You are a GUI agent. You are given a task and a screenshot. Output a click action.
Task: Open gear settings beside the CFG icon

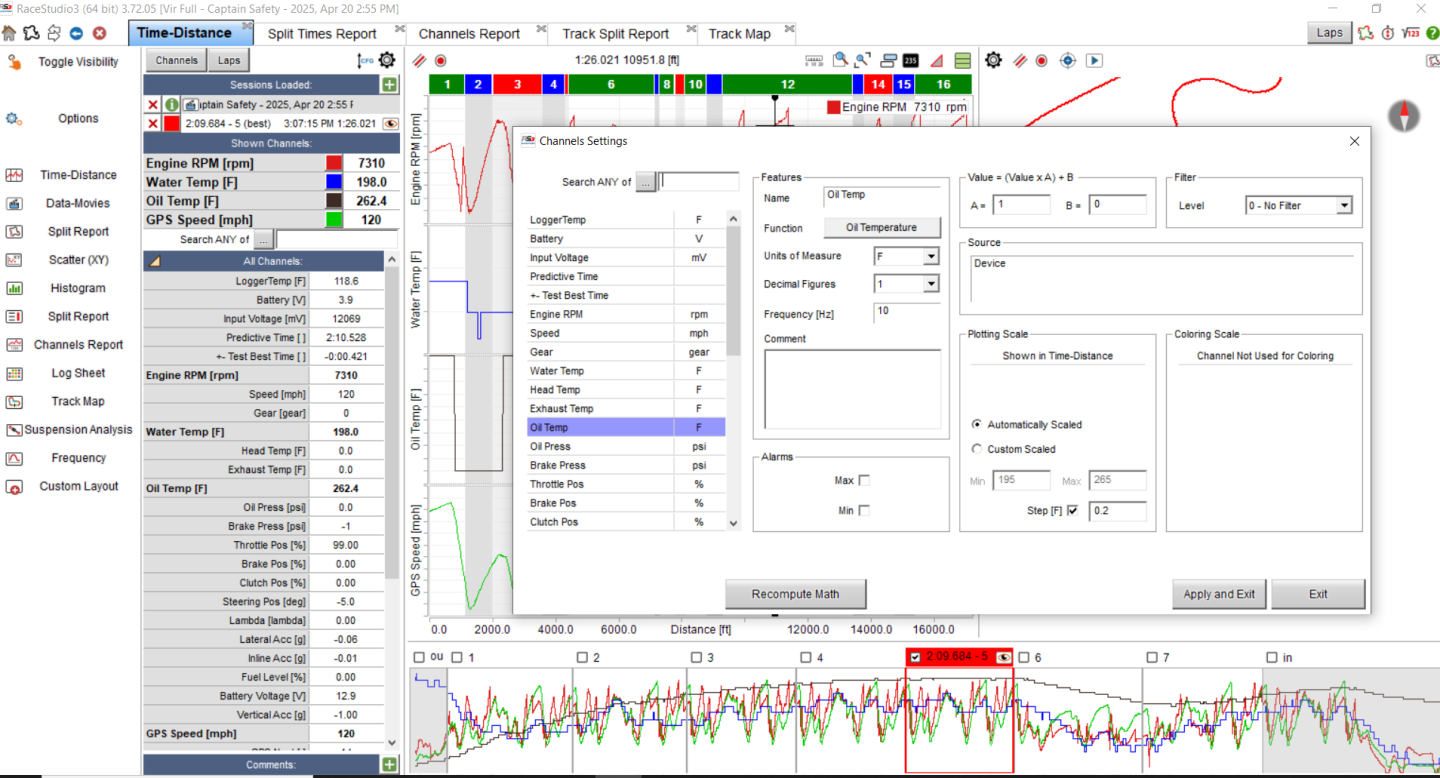(x=387, y=60)
